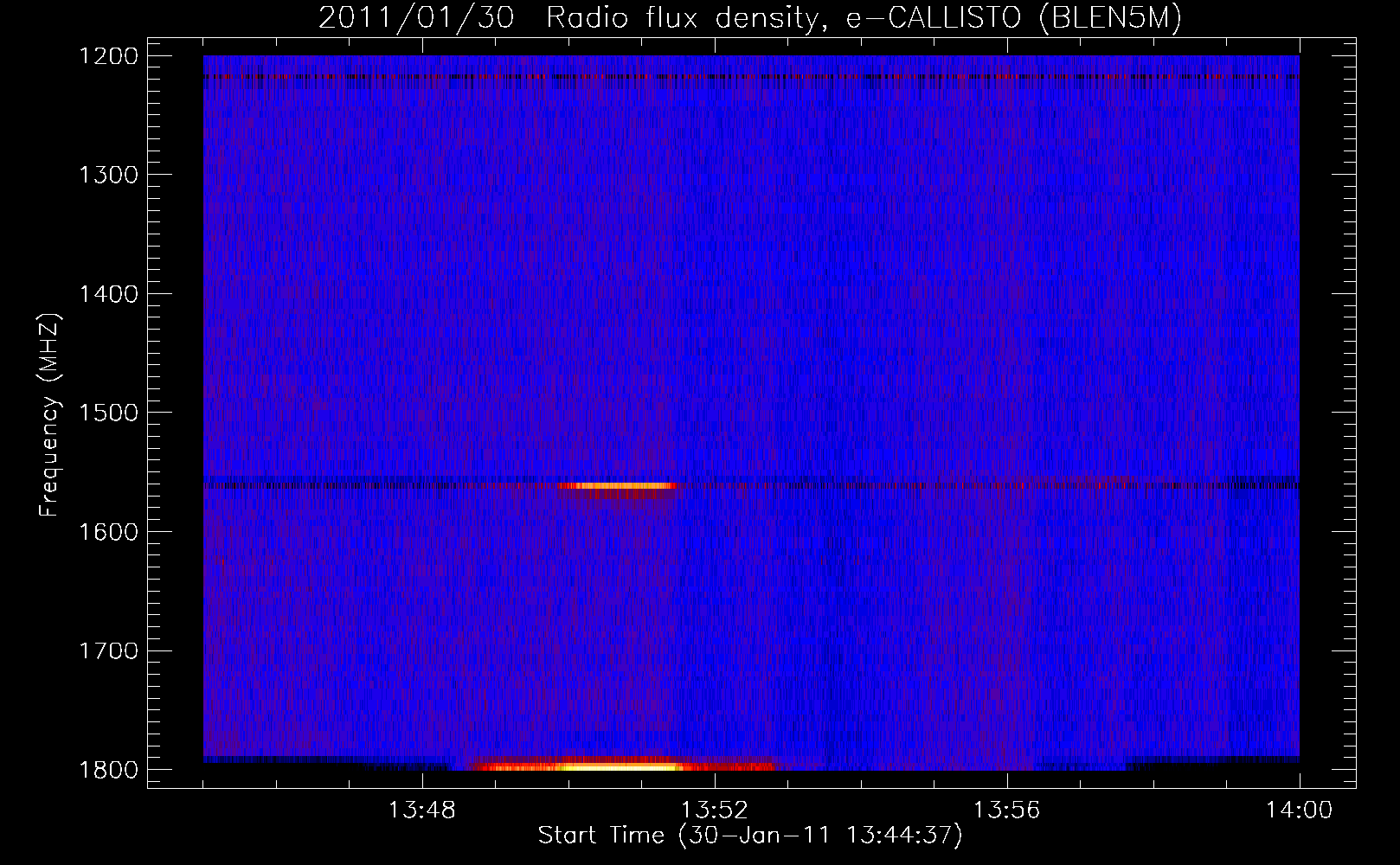Screen dimensions: 1400x865
Task: Click the plot title "Radio flux density, e-CALLISTO (BLEN5M)"
Action: 864,18
